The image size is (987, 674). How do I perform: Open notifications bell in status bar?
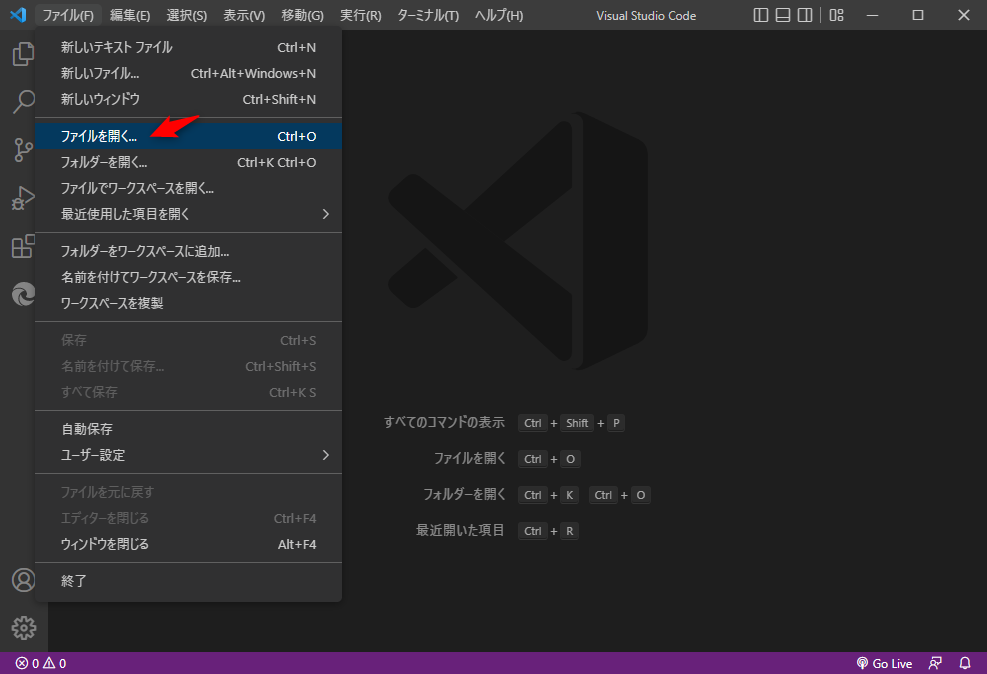(965, 663)
